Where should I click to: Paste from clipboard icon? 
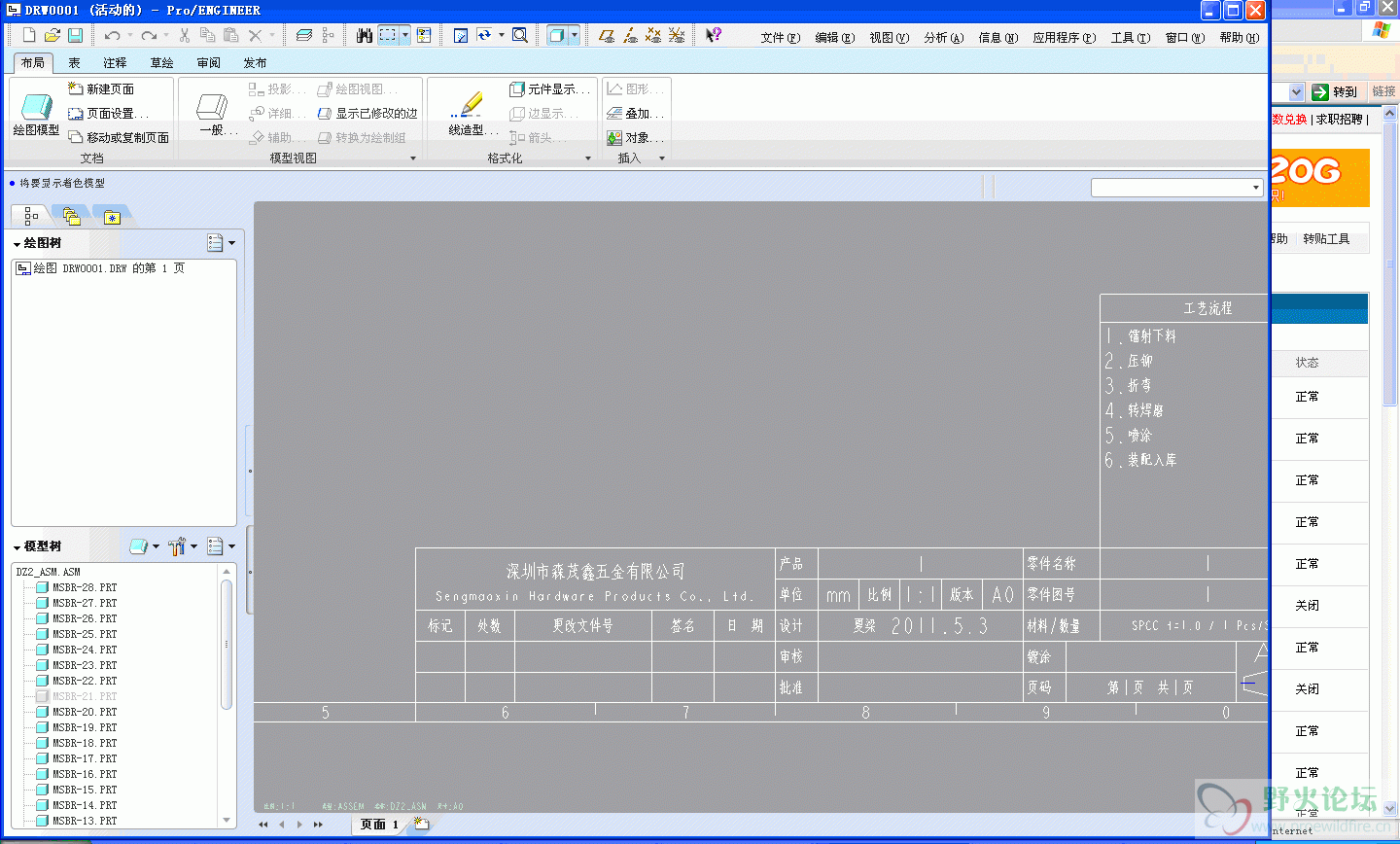[x=230, y=35]
